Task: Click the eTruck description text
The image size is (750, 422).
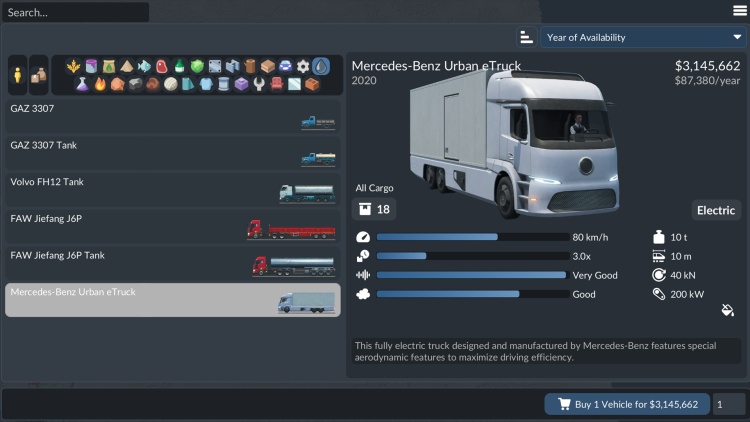Action: [535, 351]
